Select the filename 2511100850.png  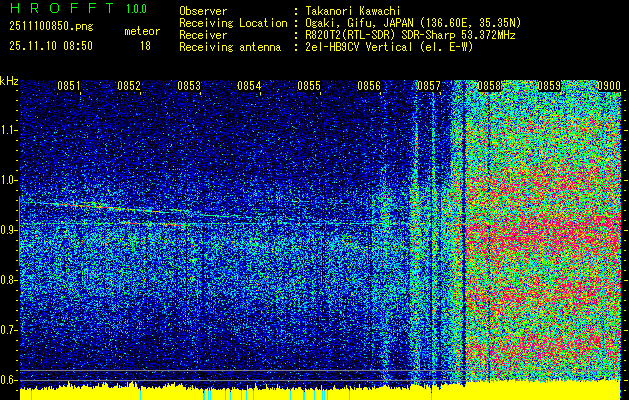click(x=51, y=27)
